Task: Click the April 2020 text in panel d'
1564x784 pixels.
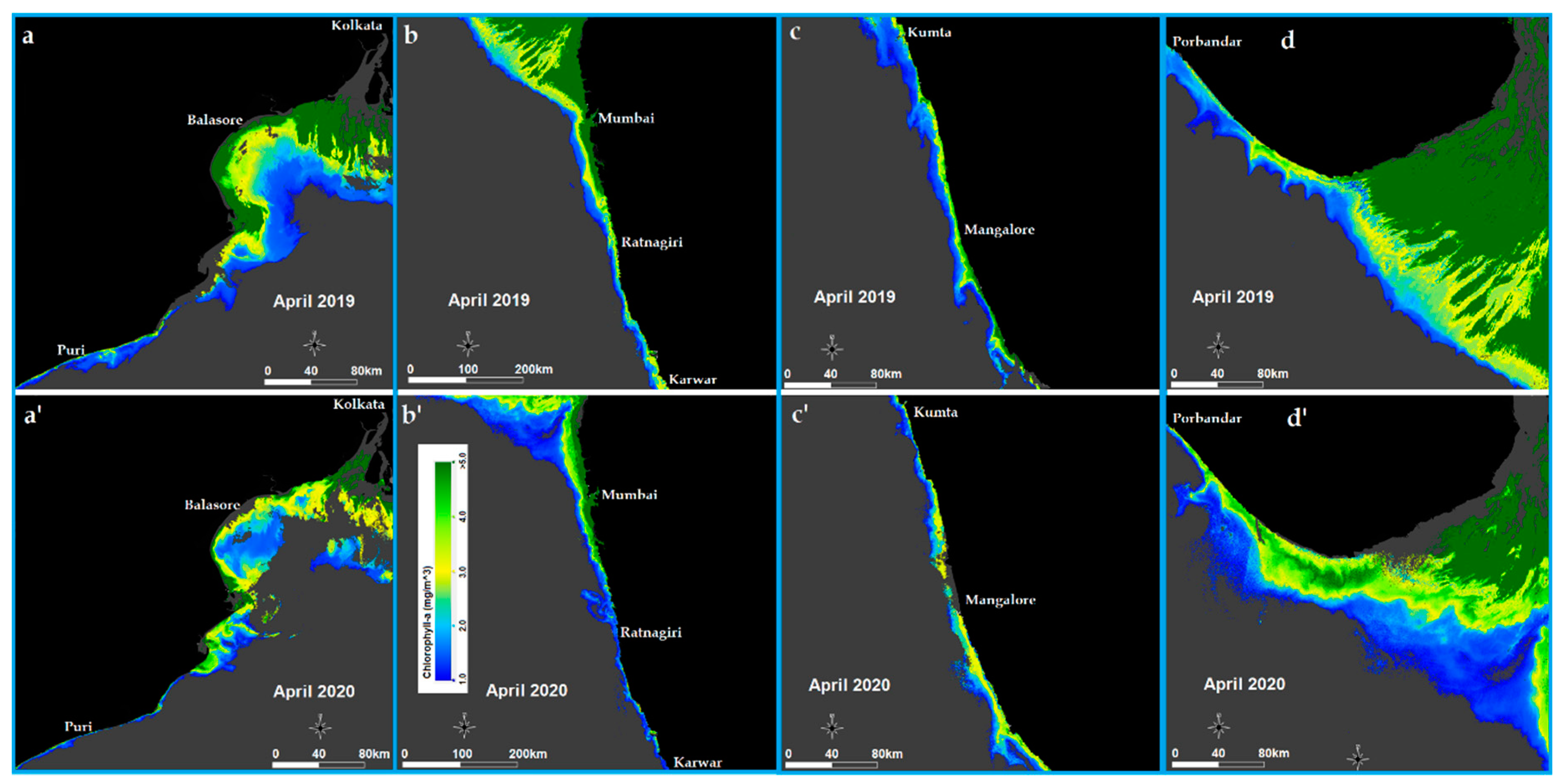Action: pos(1244,684)
